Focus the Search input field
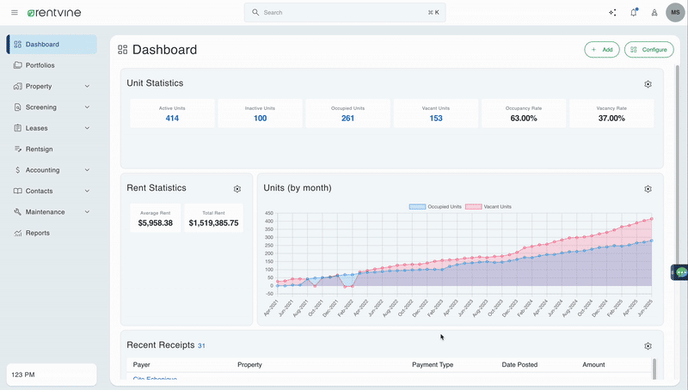Image resolution: width=688 pixels, height=390 pixels. 345,12
